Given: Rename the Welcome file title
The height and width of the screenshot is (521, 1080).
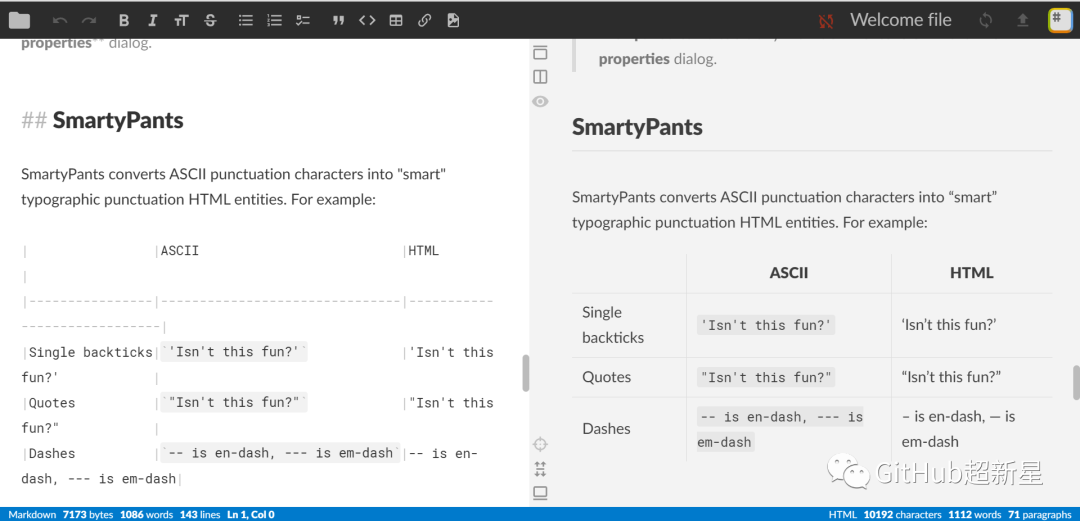Looking at the screenshot, I should (901, 20).
